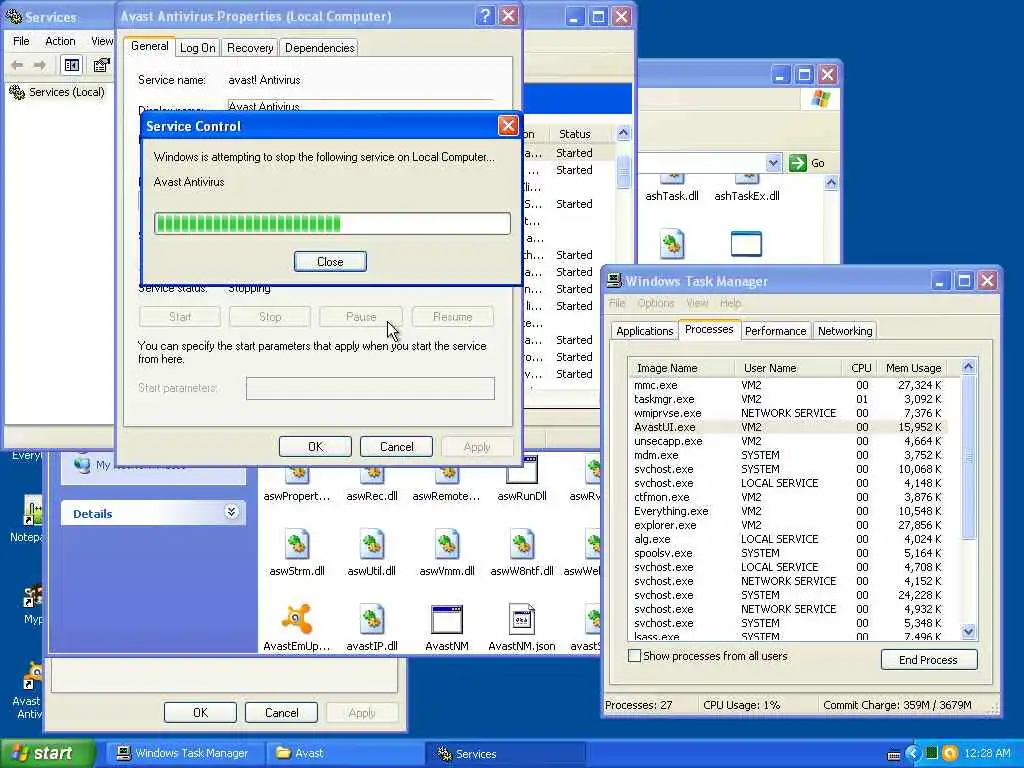Viewport: 1024px width, 768px height.
Task: Switch to Performance tab in Task Manager
Action: click(776, 330)
